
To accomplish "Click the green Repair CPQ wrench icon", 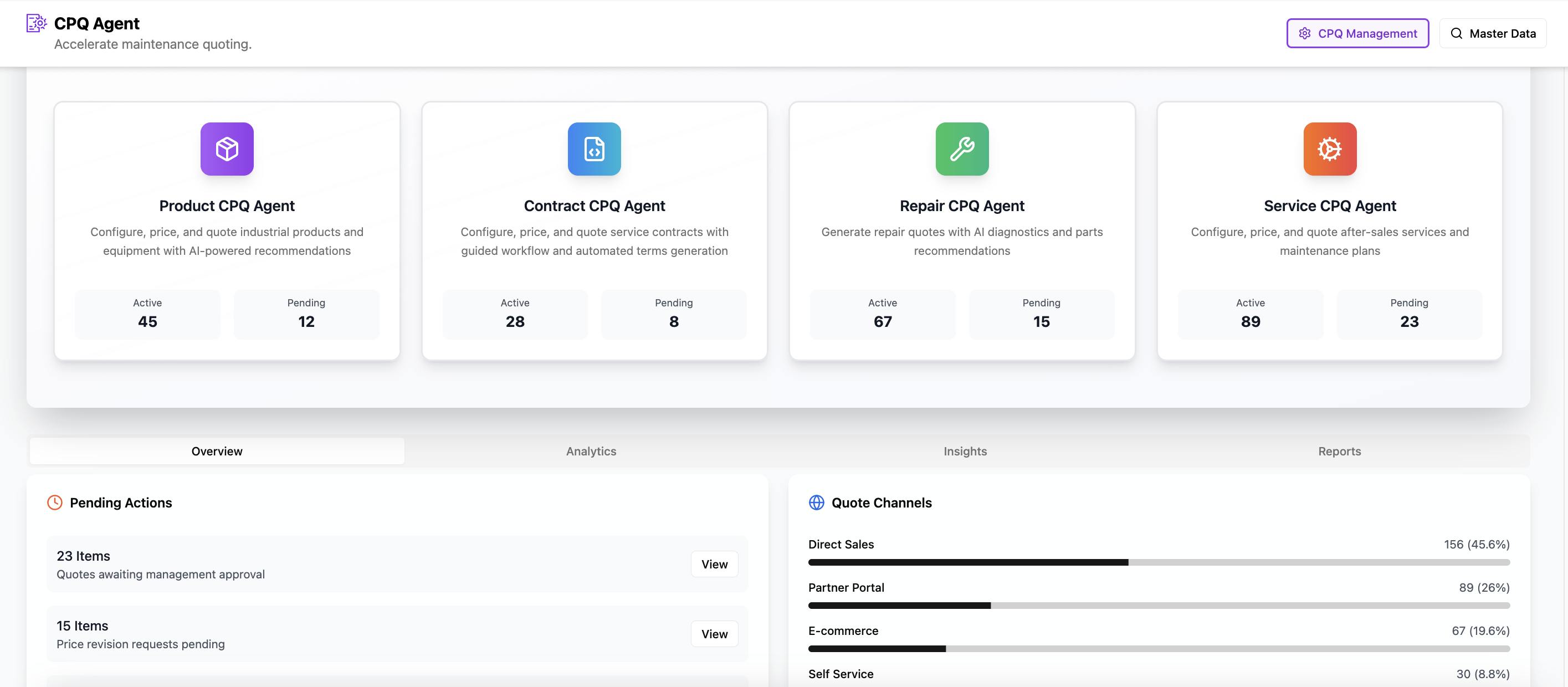I will tap(962, 149).
